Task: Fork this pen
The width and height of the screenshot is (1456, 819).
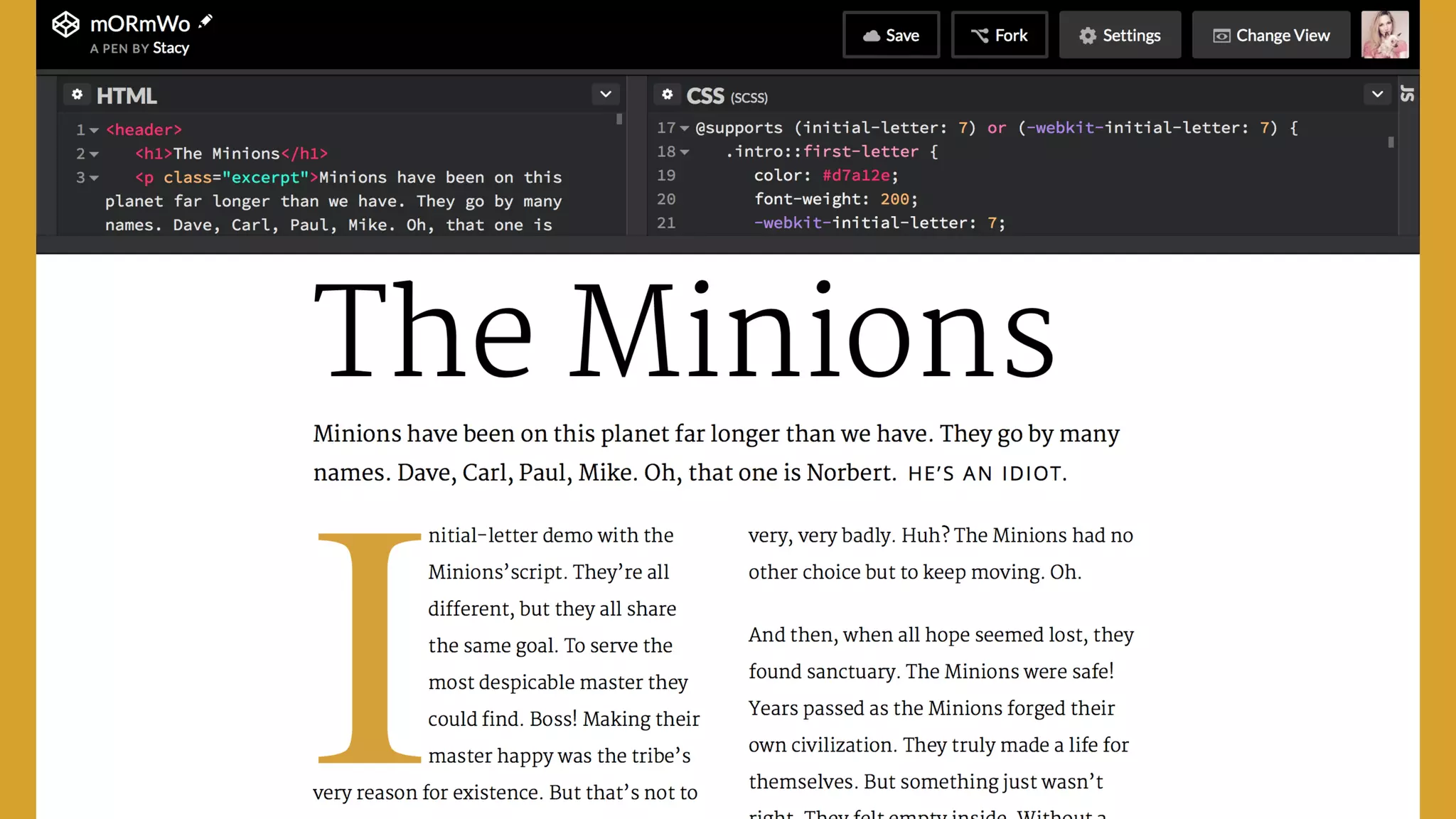Action: point(999,35)
